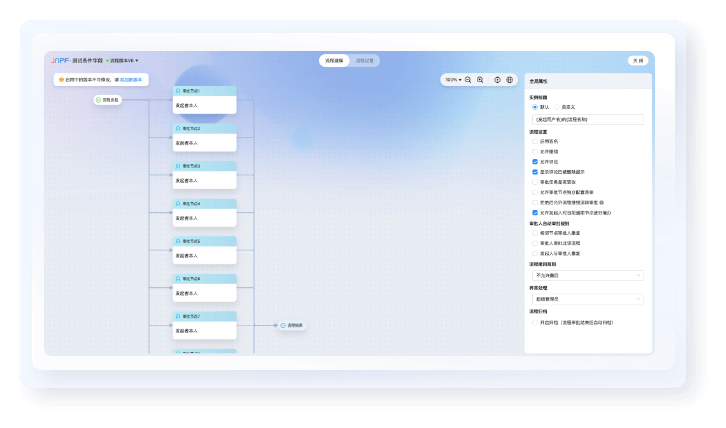Switch to the 流程设置 tab
This screenshot has height=428, width=726.
tap(364, 61)
